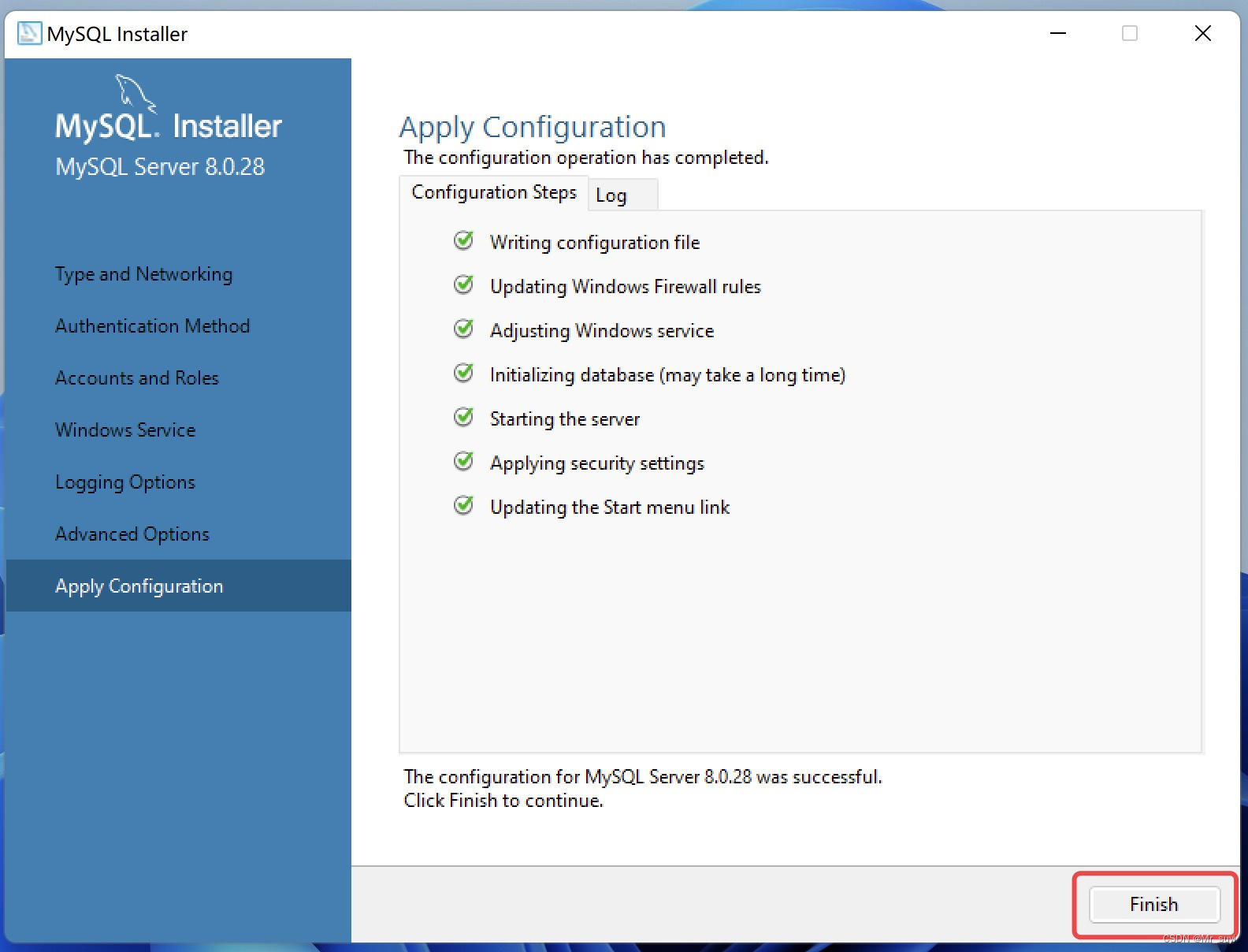
Task: Click the disabled maximize window button
Action: 1130,33
